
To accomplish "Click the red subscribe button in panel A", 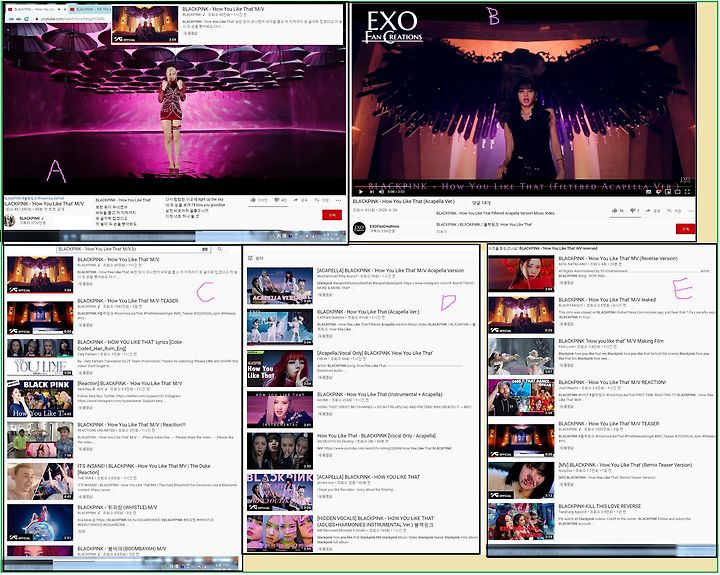I will [x=332, y=215].
